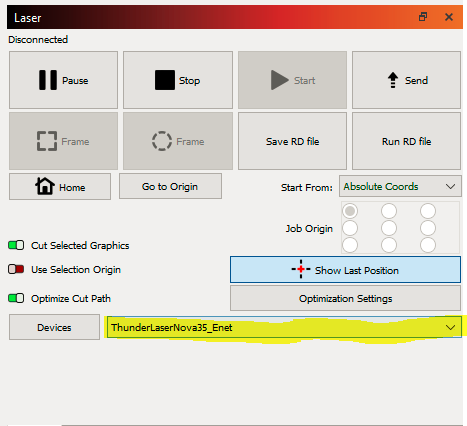
Task: Open the Start From Absolute Coords dropdown
Action: pyautogui.click(x=400, y=186)
